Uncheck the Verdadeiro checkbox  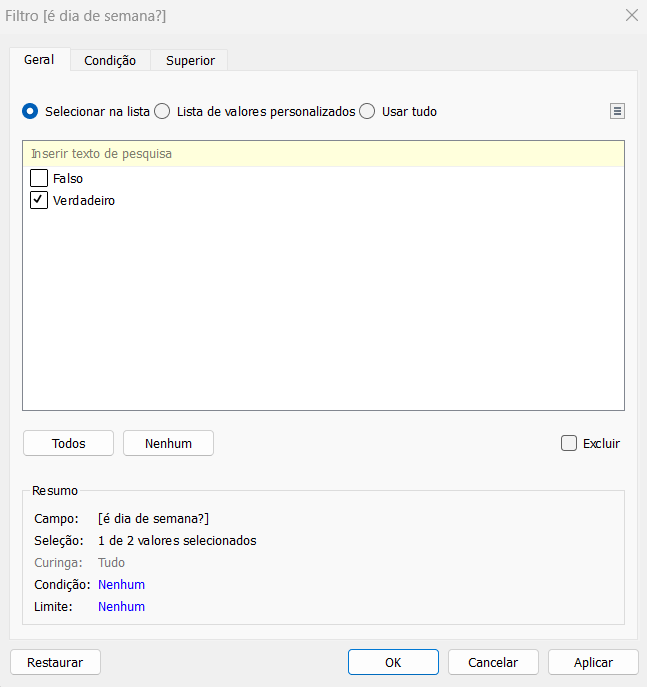(39, 200)
